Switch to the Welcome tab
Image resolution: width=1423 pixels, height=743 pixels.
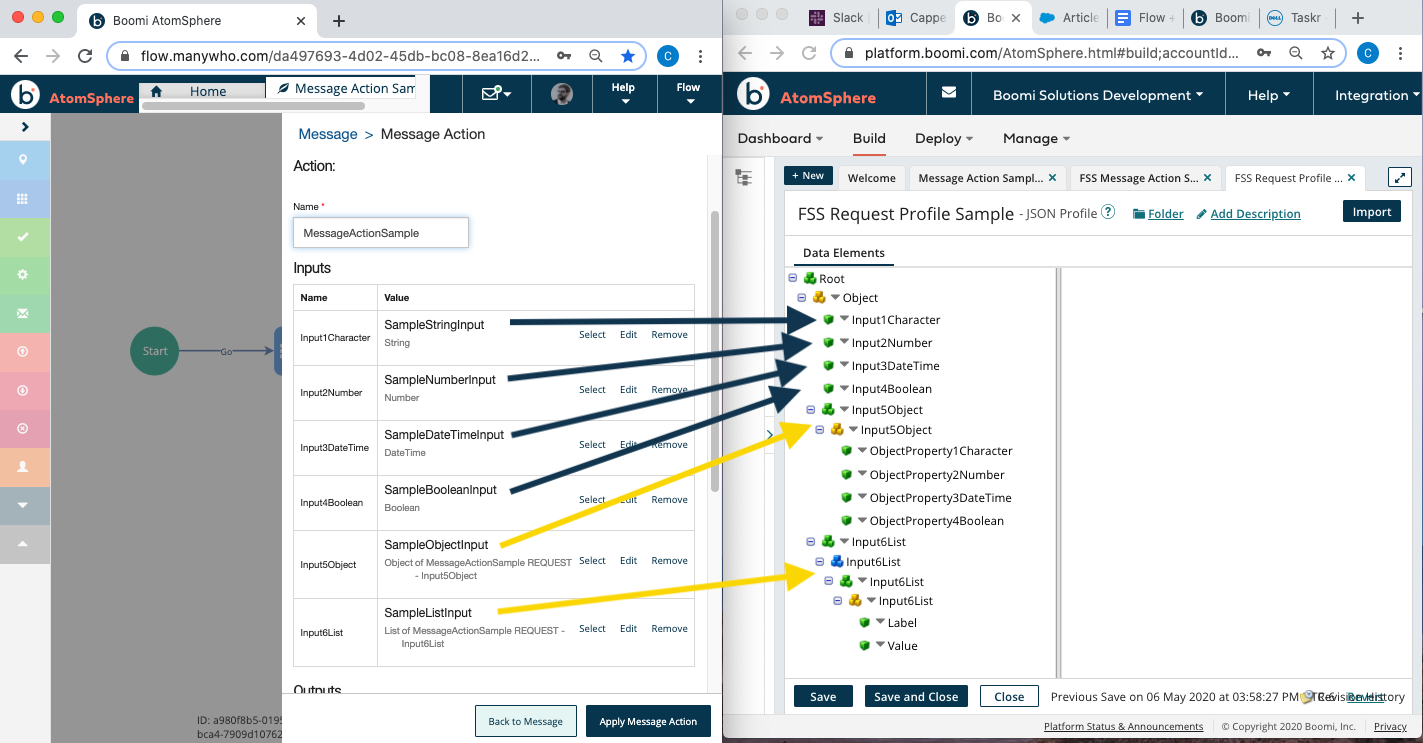click(871, 178)
